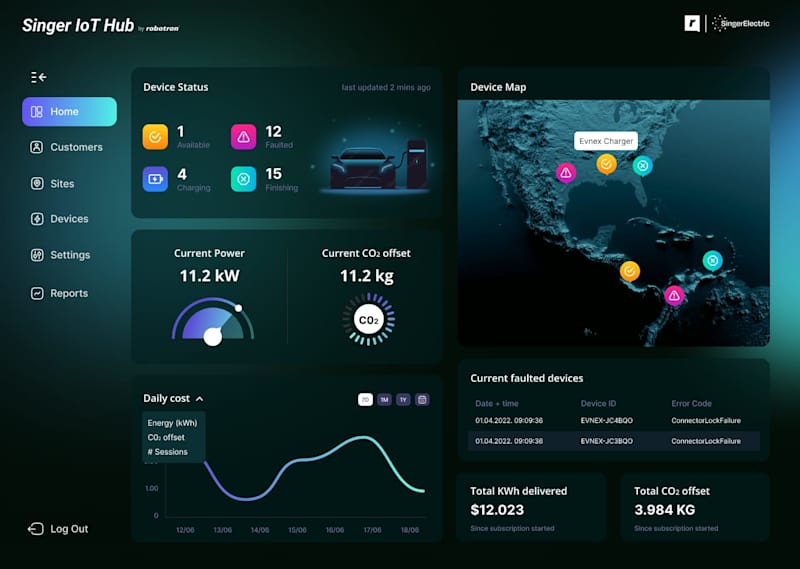Click the 13/06 axis date label
Screen dimensions: 800x569
tap(222, 530)
